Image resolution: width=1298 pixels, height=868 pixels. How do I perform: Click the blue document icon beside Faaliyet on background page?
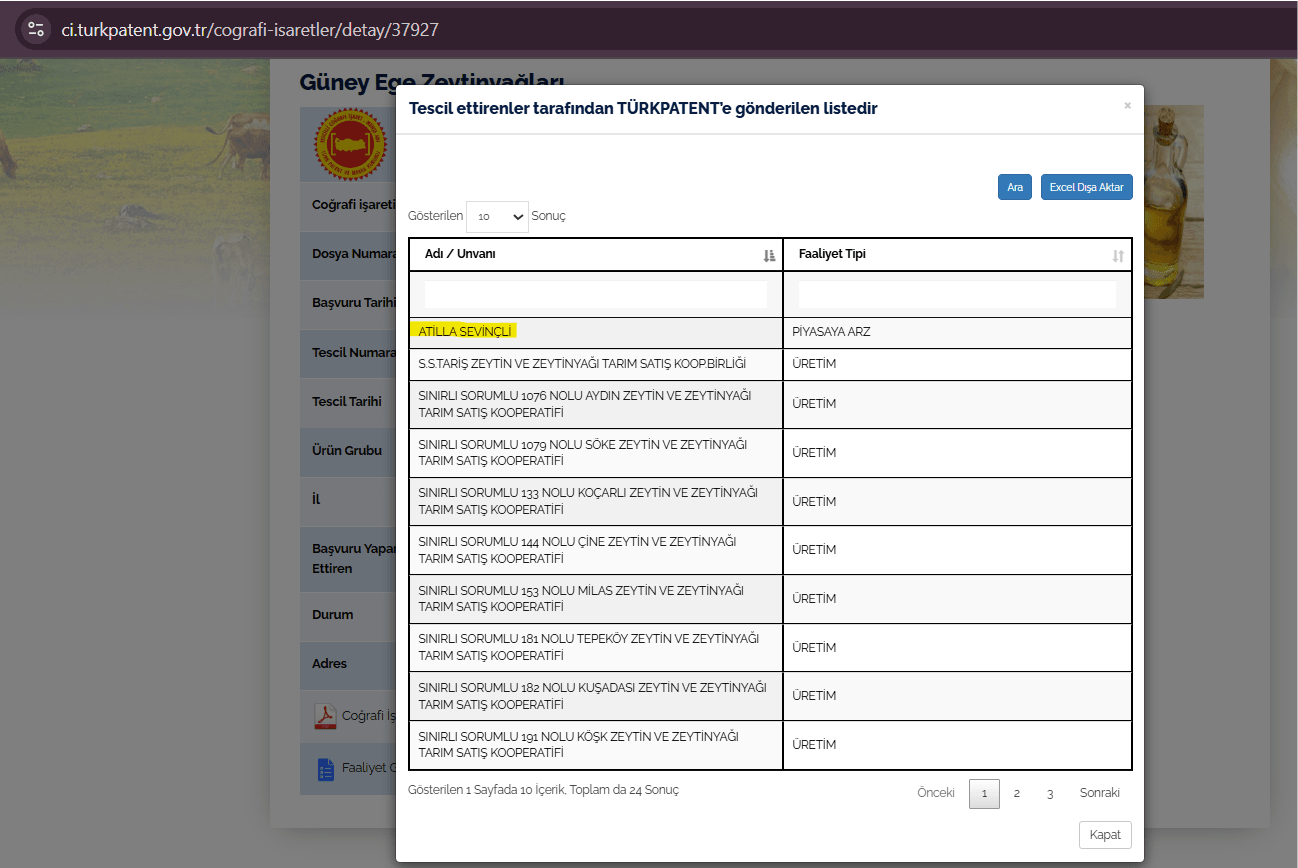coord(325,769)
